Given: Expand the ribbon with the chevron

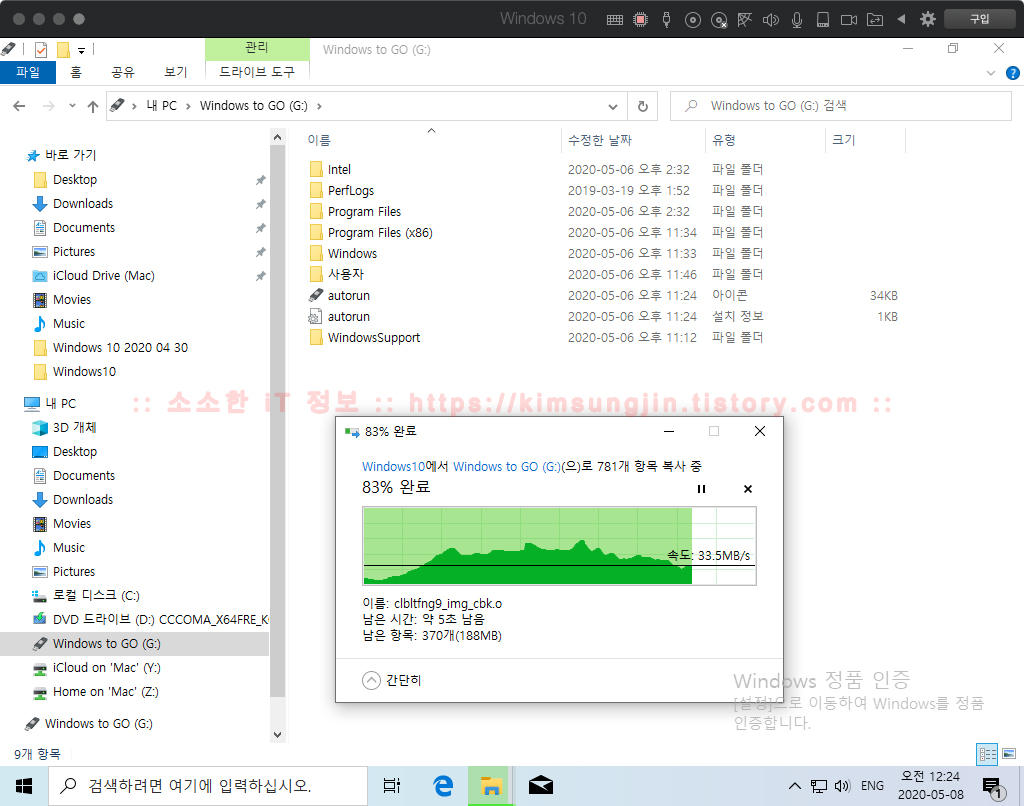Looking at the screenshot, I should pyautogui.click(x=991, y=73).
